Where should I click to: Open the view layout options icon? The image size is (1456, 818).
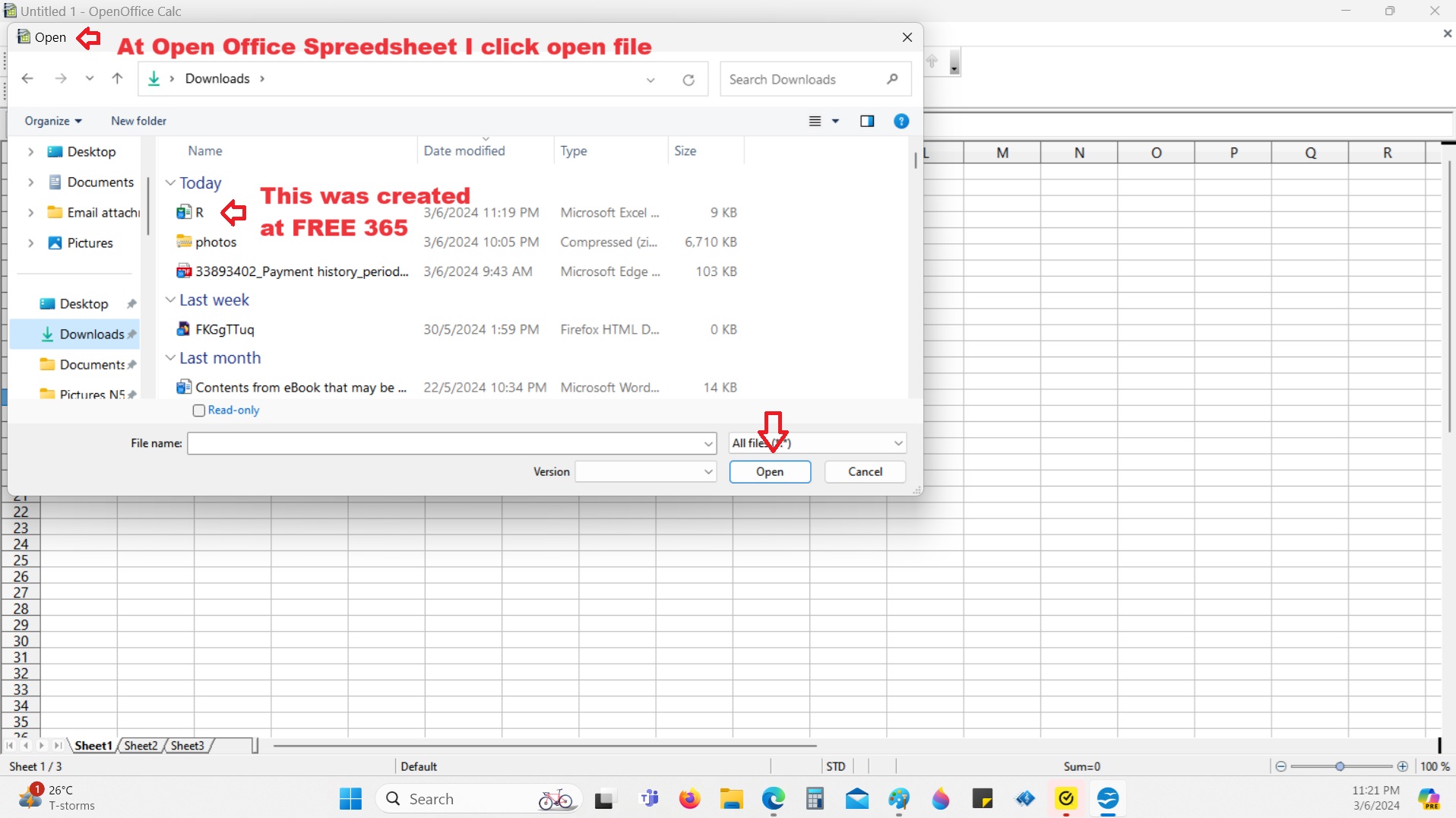(815, 121)
